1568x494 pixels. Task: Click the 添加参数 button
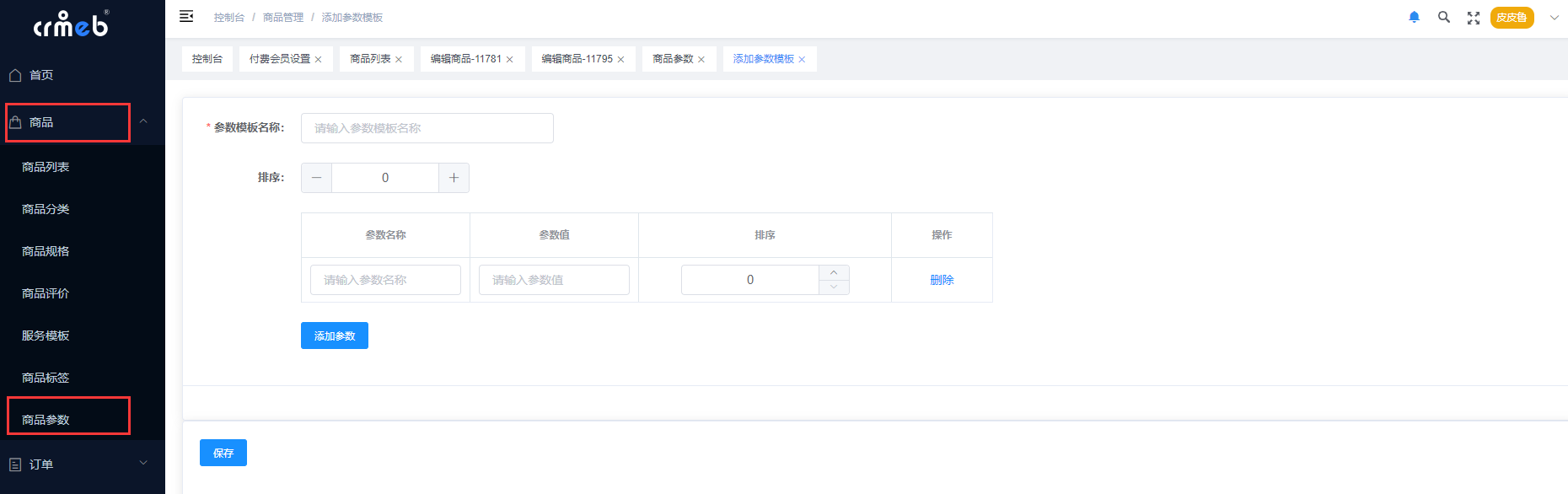[x=335, y=336]
